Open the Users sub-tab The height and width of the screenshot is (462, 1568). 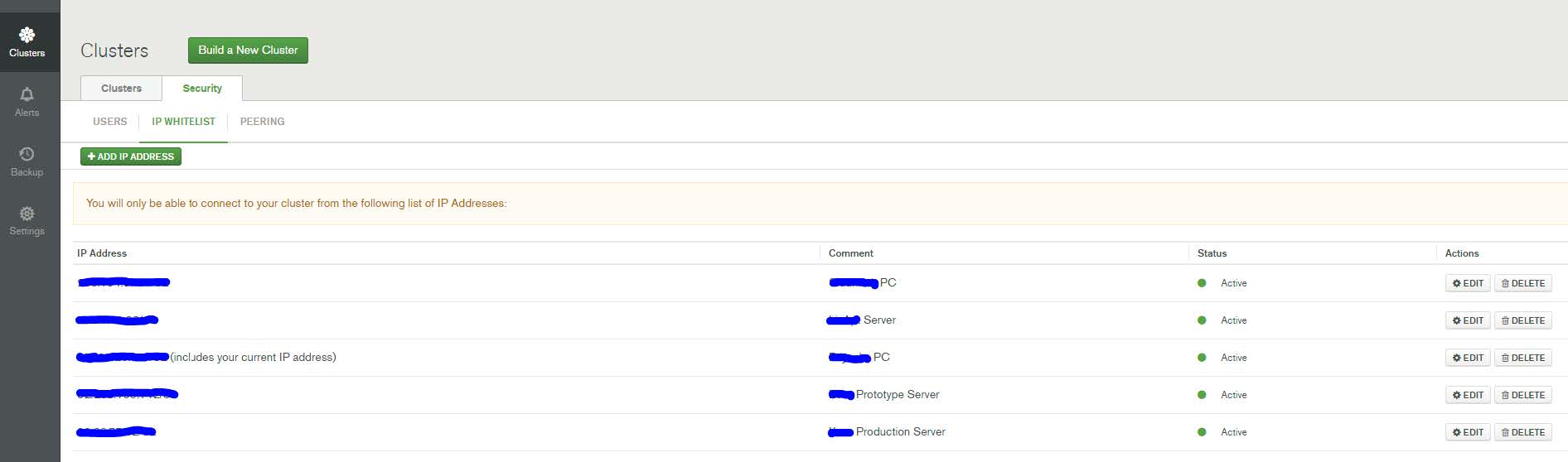tap(110, 122)
